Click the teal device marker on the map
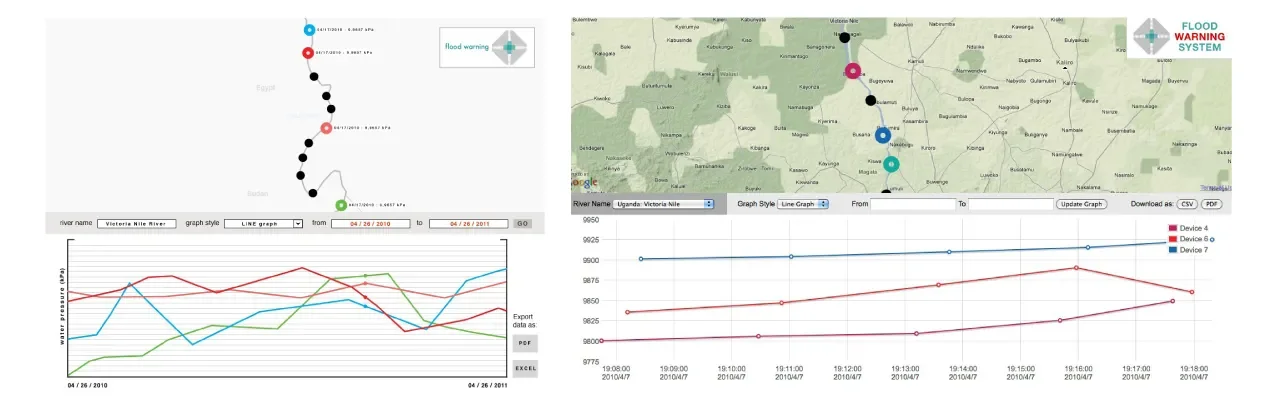 (x=891, y=164)
